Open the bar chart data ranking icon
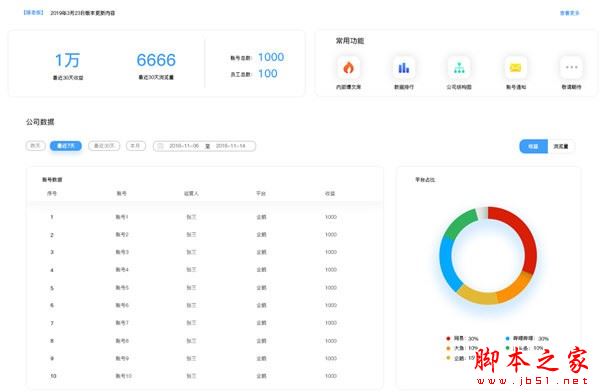The width and height of the screenshot is (600, 392). [404, 68]
